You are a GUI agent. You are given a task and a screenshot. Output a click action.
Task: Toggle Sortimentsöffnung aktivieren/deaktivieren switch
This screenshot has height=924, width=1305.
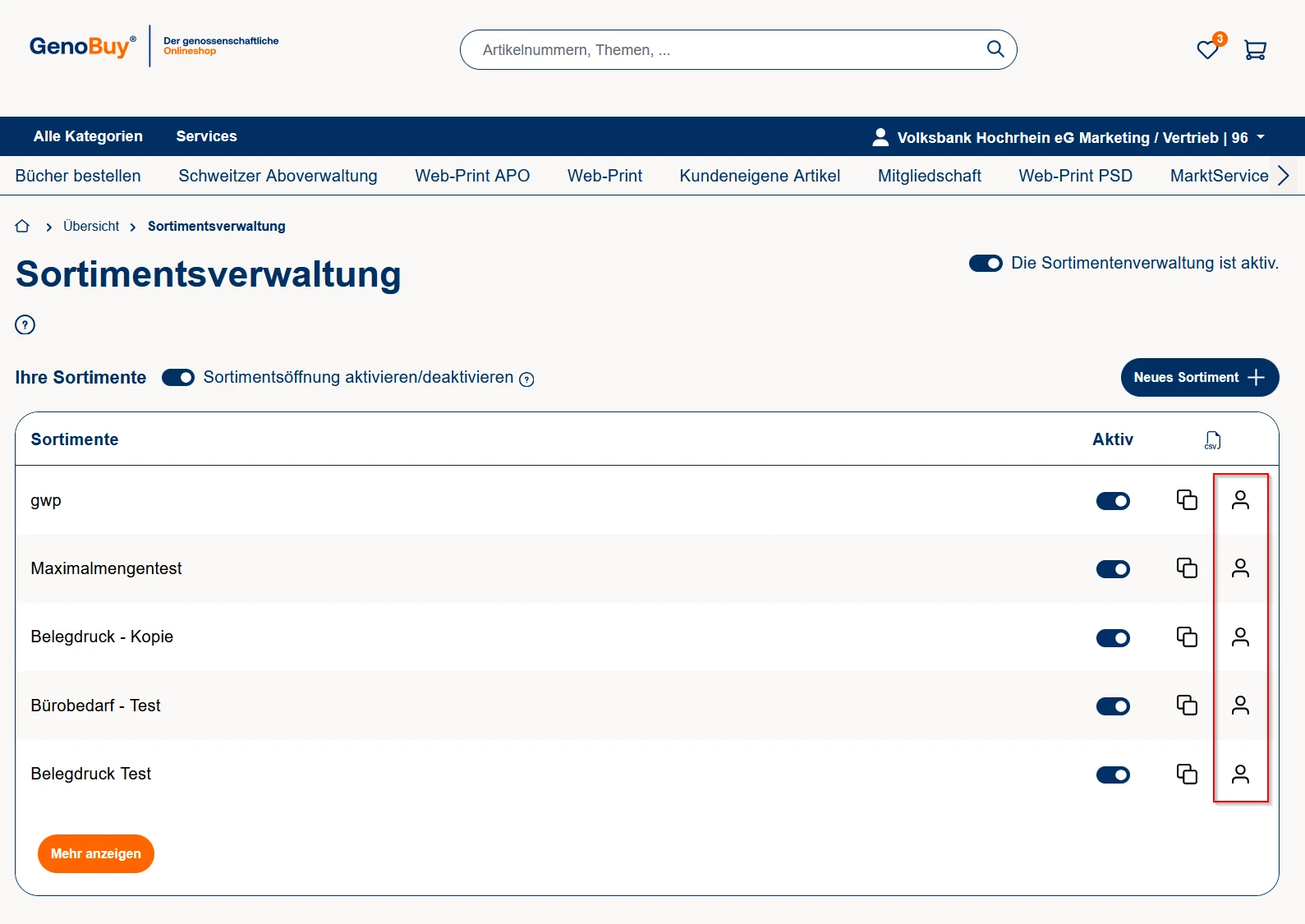point(178,378)
